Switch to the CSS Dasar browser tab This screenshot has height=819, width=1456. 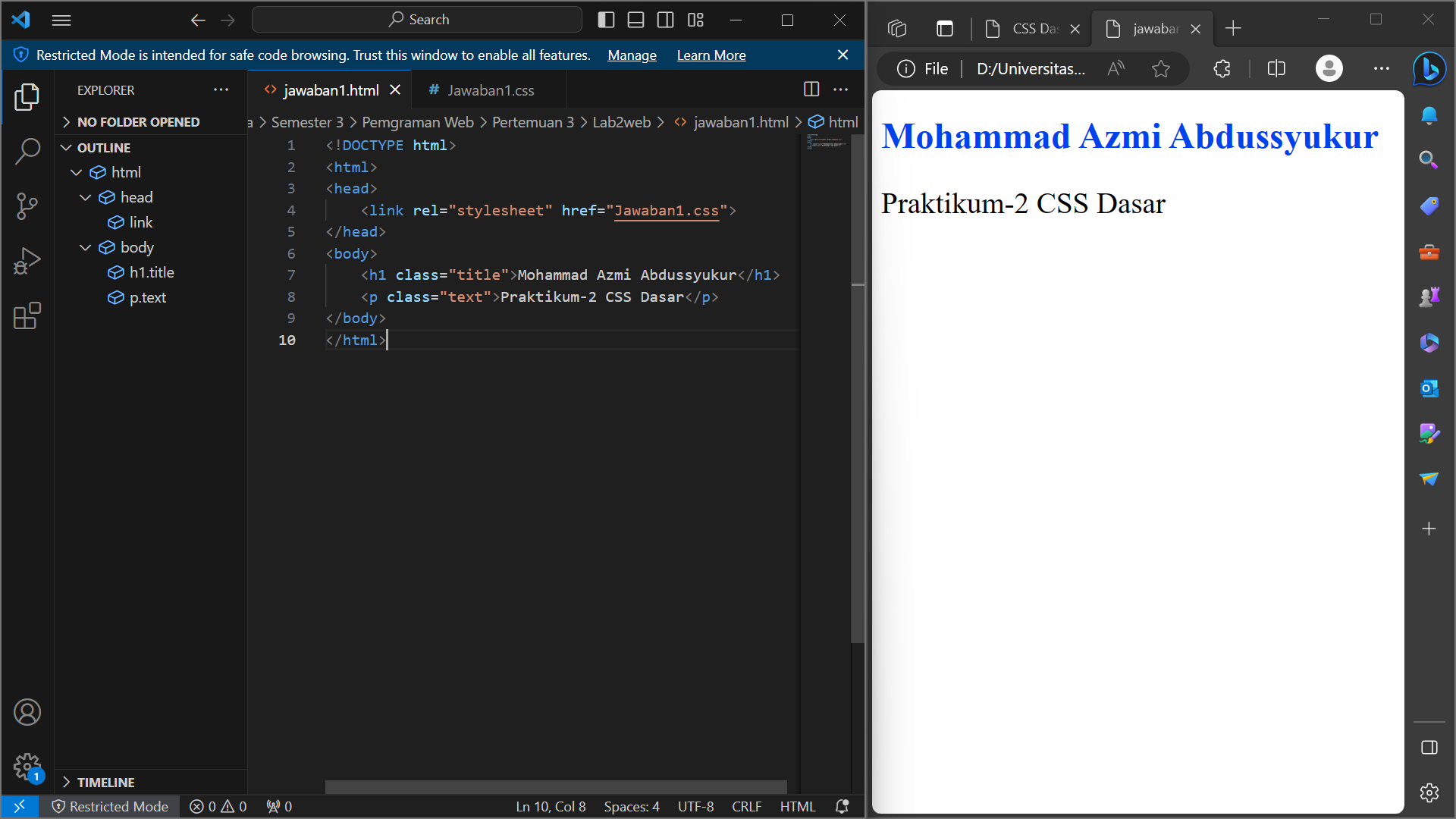tap(1034, 29)
